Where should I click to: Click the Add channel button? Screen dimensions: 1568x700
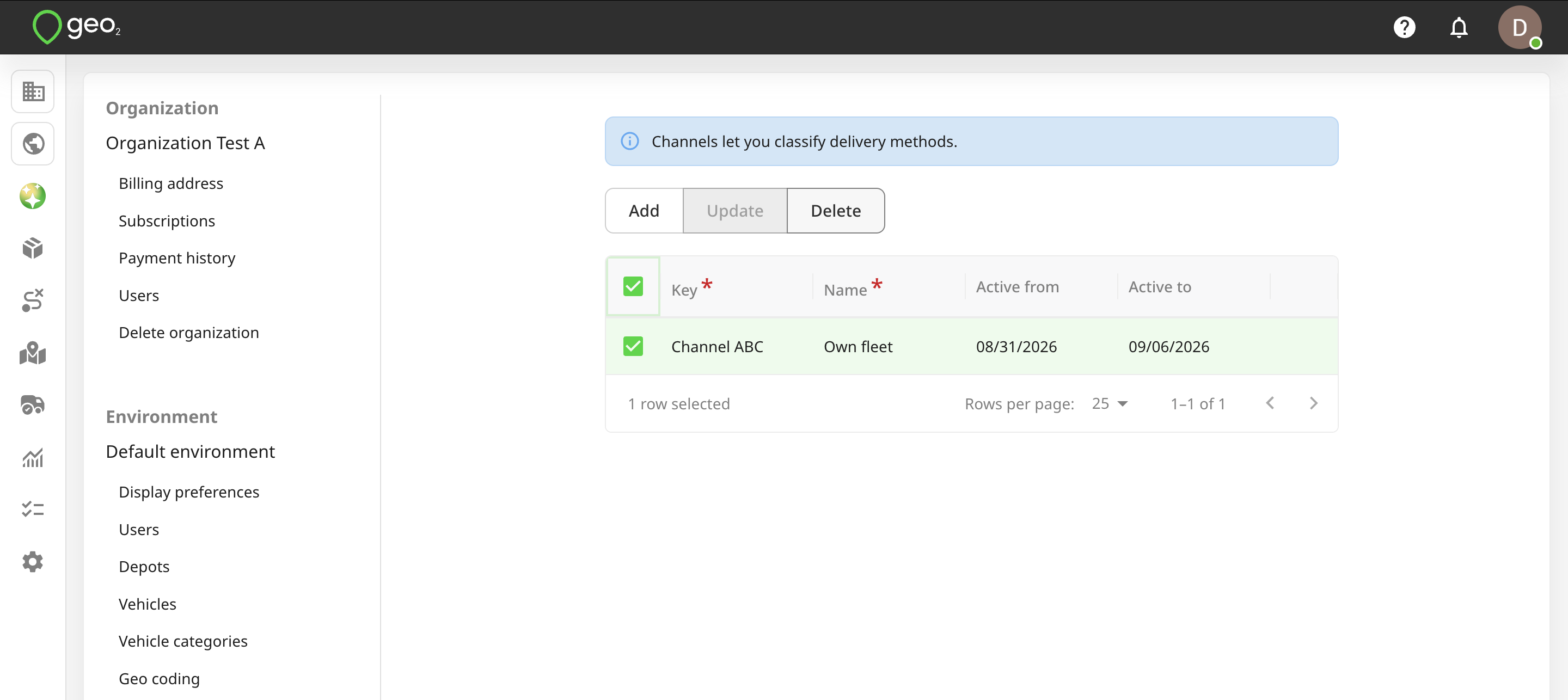(x=644, y=211)
